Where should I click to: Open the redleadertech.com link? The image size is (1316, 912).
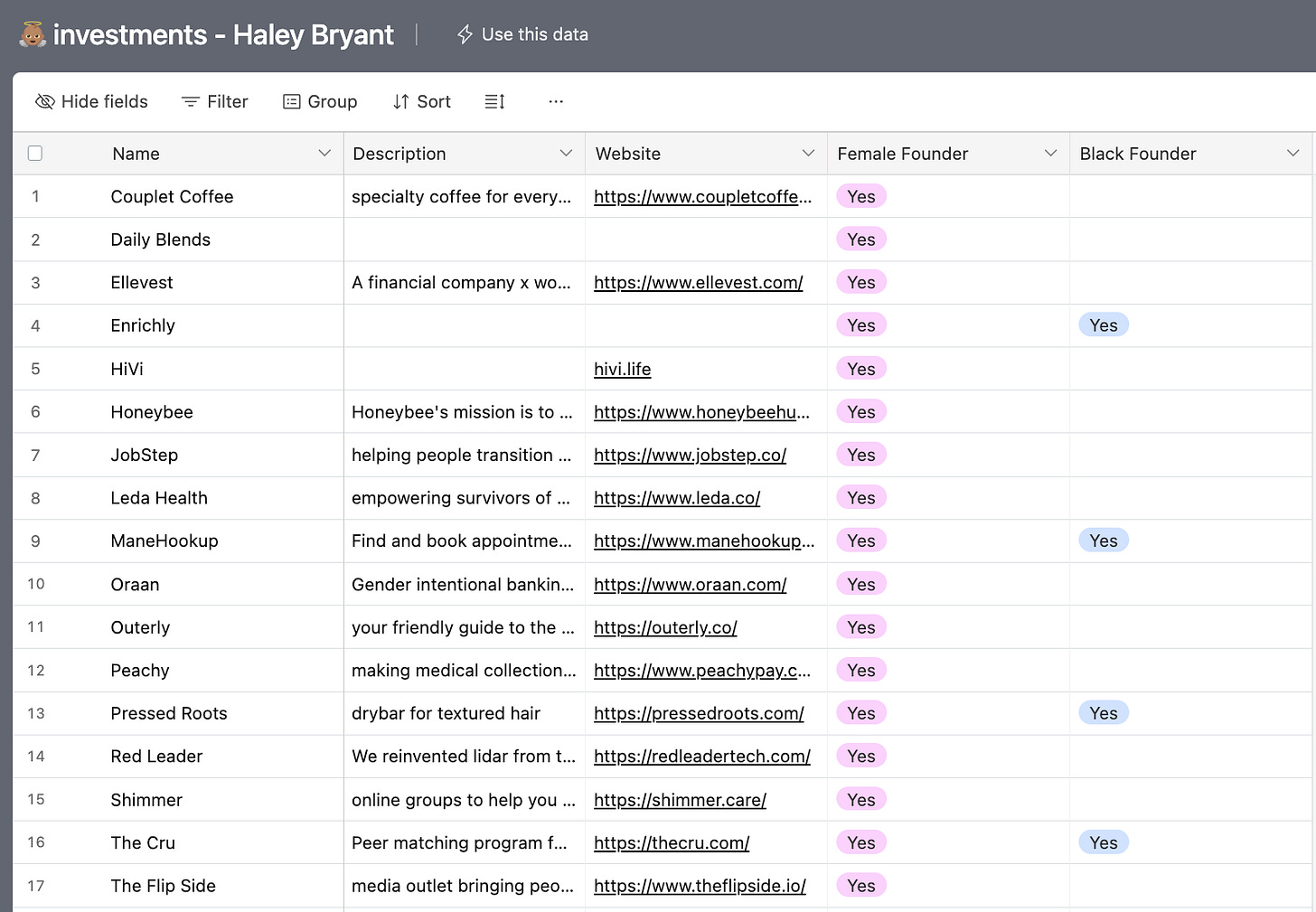702,756
